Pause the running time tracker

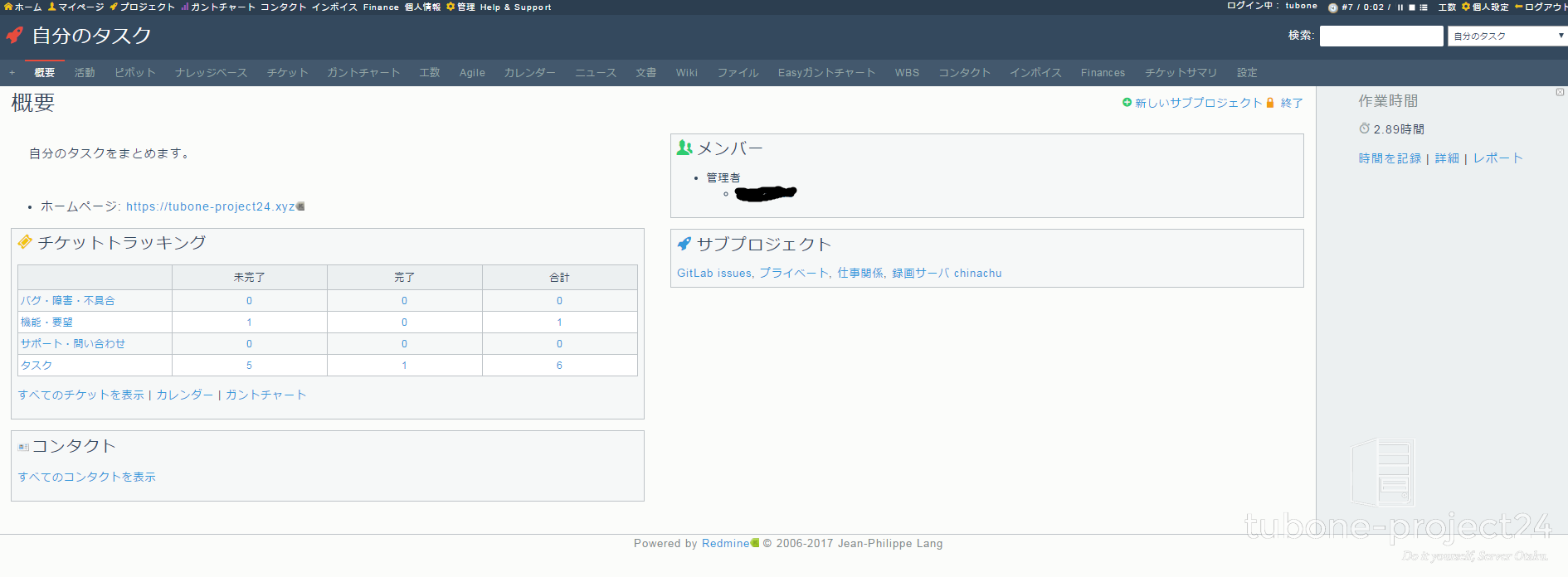coord(1400,7)
